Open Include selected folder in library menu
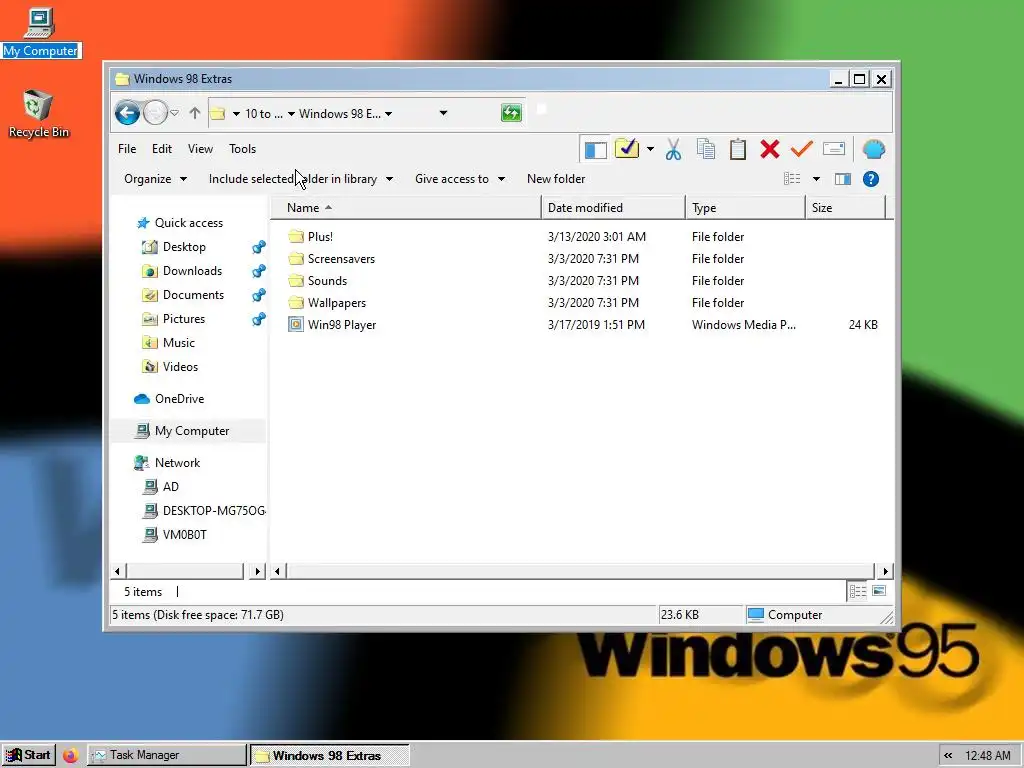Image resolution: width=1024 pixels, height=768 pixels. click(300, 179)
